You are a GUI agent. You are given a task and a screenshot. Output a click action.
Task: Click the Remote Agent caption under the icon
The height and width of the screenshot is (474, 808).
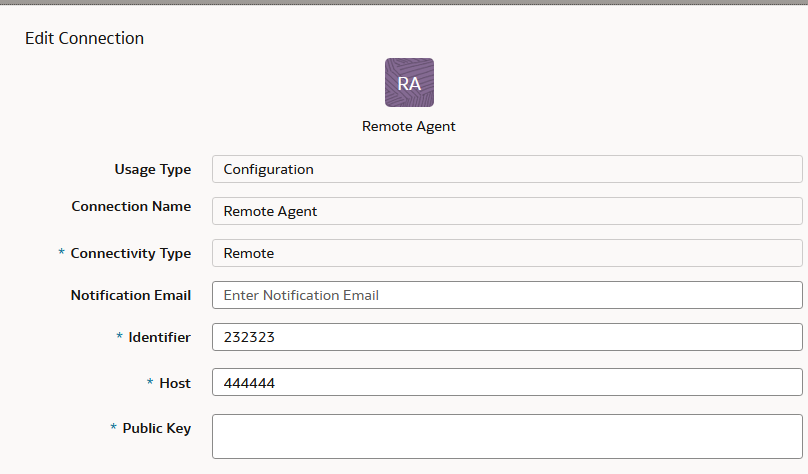click(x=409, y=126)
